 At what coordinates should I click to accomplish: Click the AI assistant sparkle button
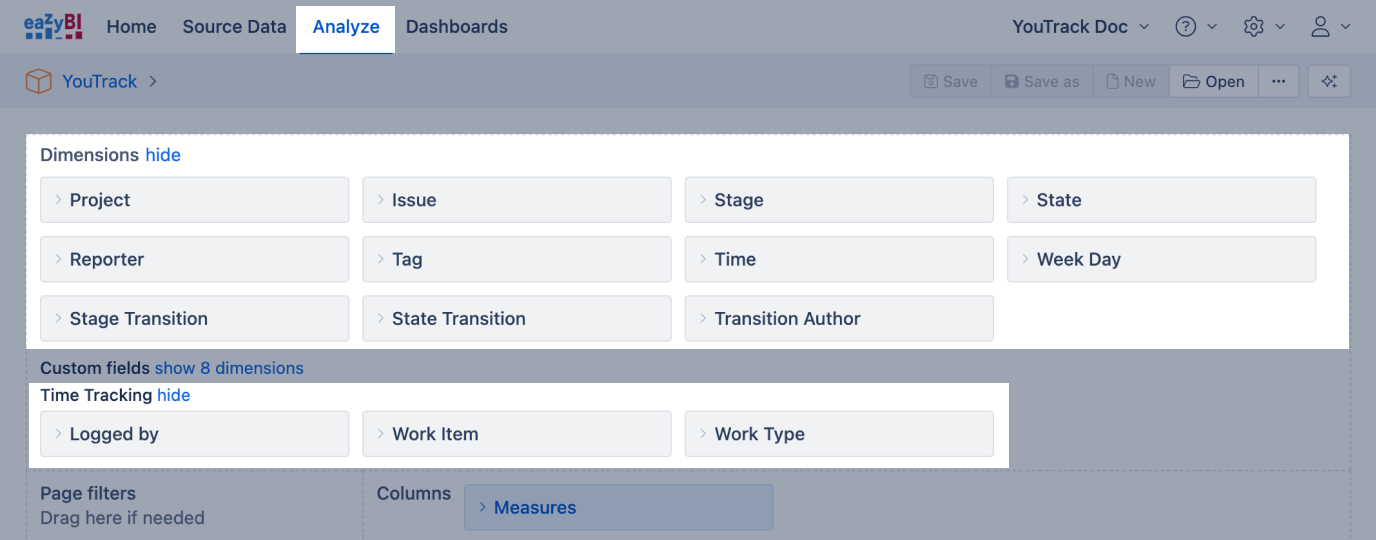pyautogui.click(x=1329, y=82)
